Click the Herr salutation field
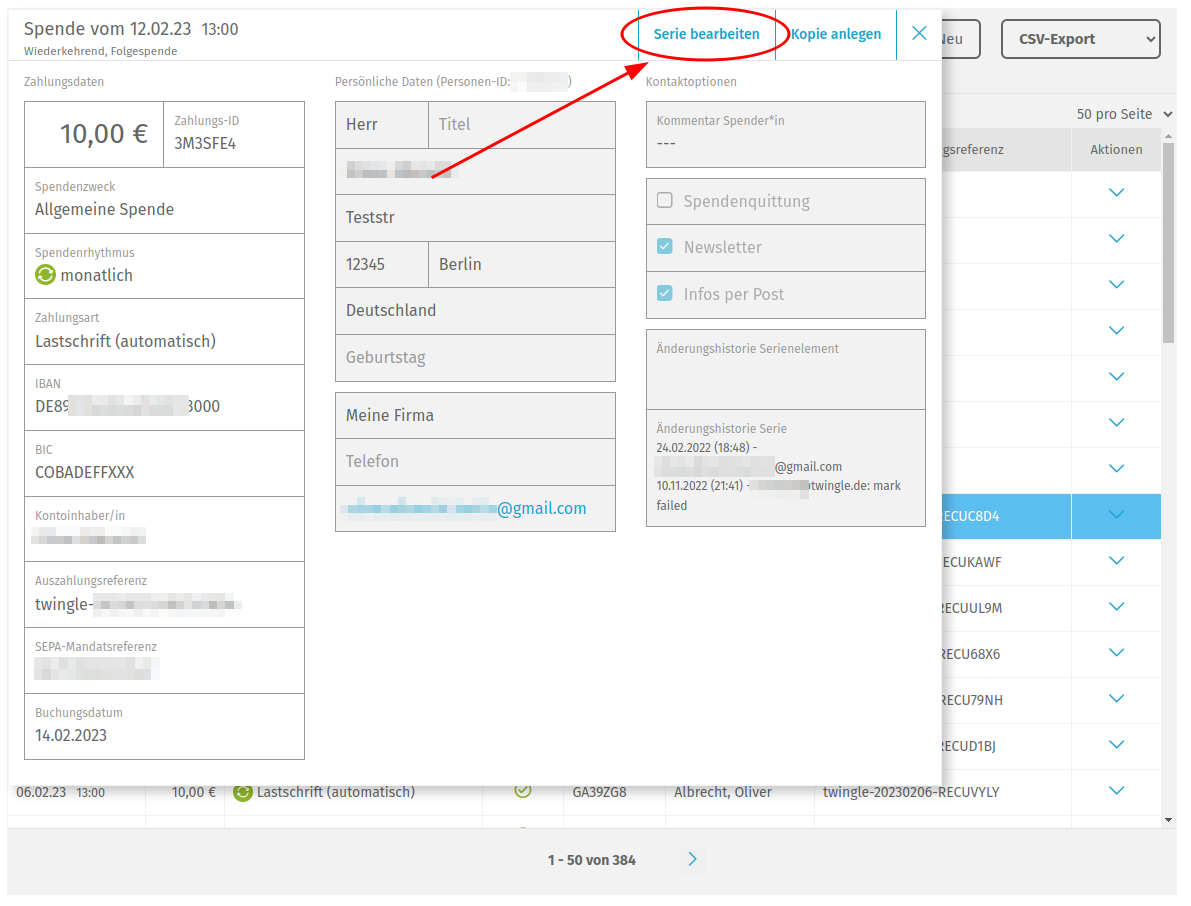The width and height of the screenshot is (1191, 906). [x=382, y=125]
